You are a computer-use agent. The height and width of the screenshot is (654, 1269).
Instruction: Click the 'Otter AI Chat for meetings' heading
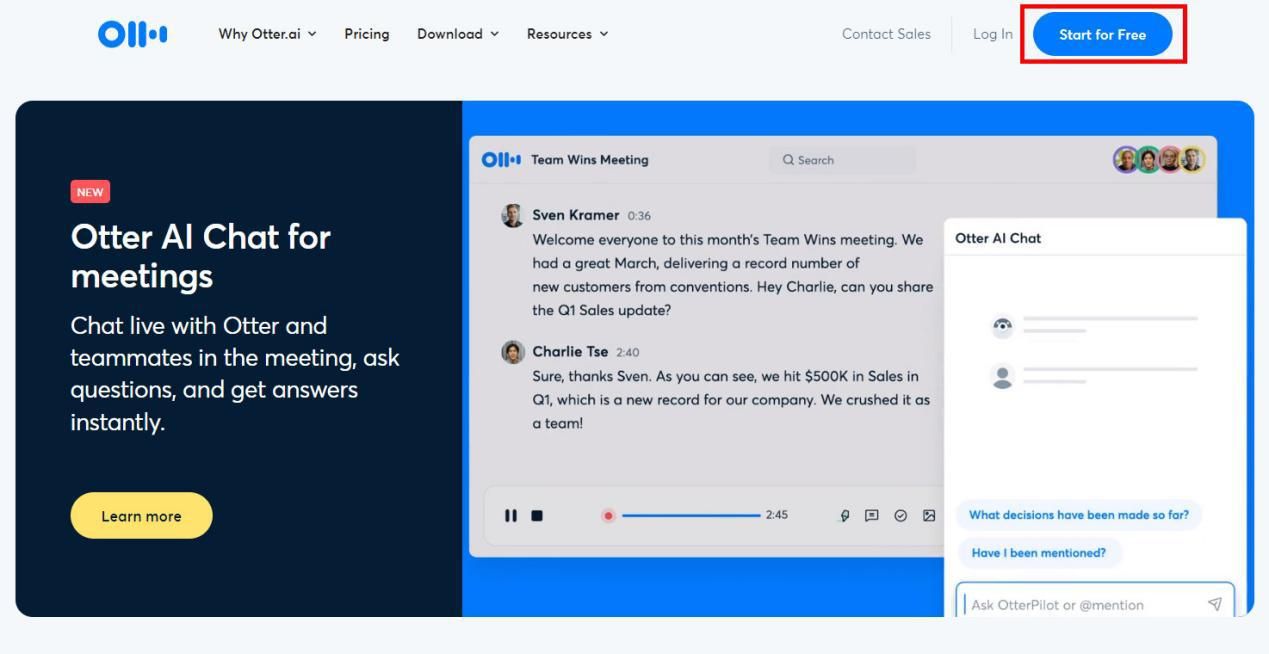[200, 256]
